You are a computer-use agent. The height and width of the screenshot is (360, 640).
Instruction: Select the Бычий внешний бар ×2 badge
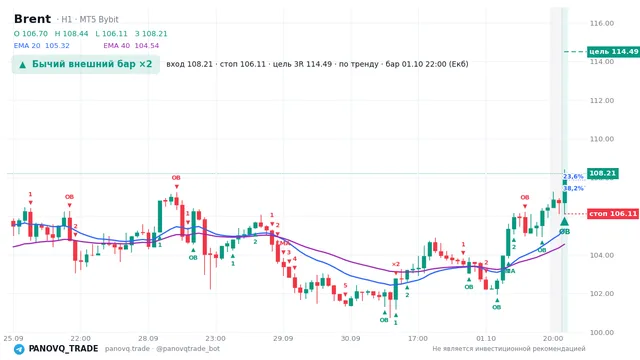point(86,64)
